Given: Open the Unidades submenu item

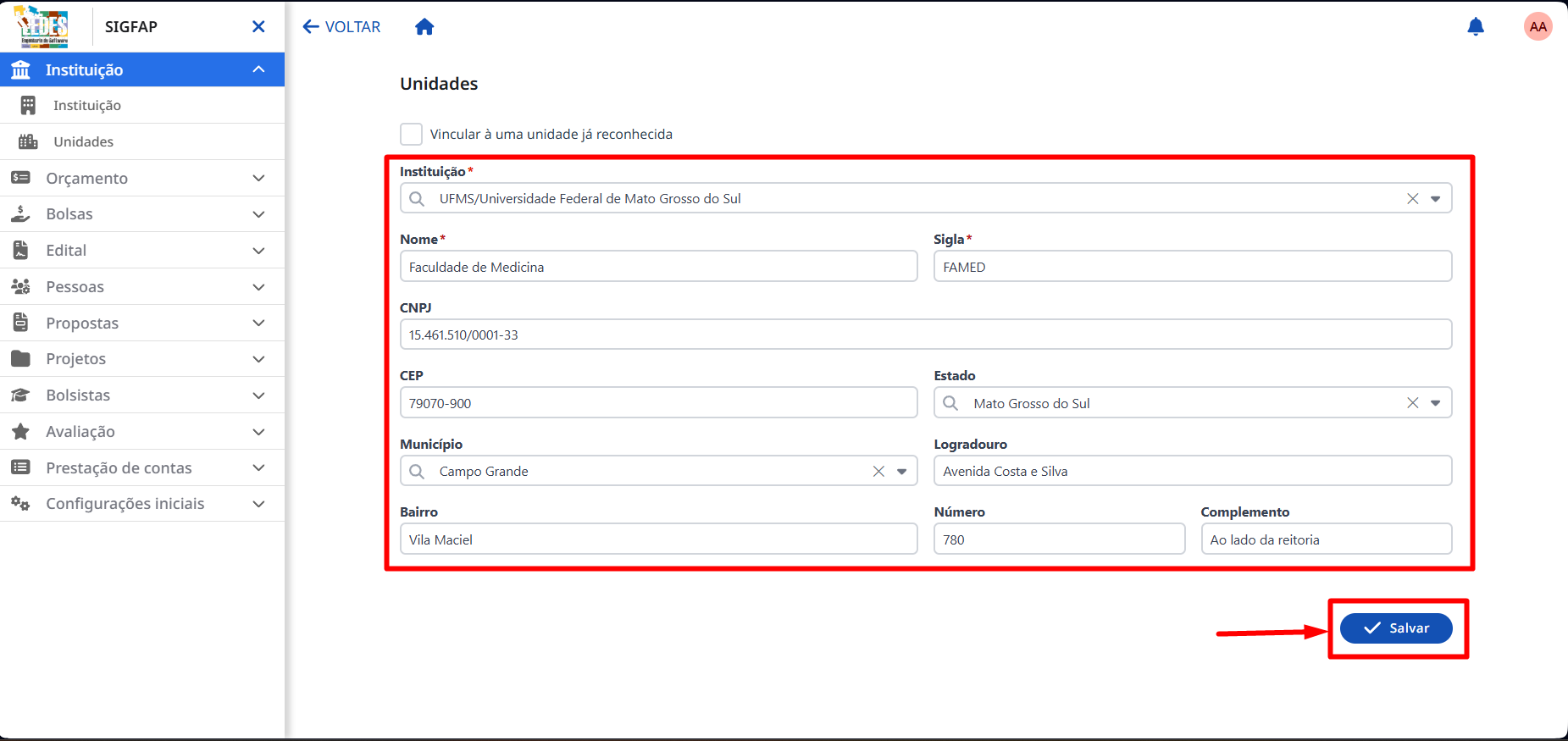Looking at the screenshot, I should tap(142, 141).
